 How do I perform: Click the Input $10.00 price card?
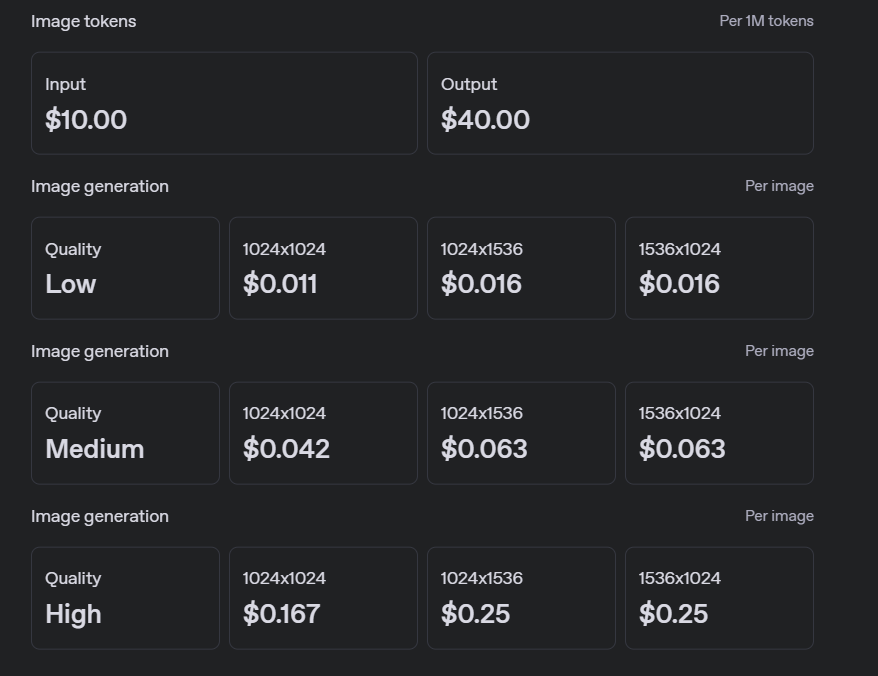pos(224,103)
